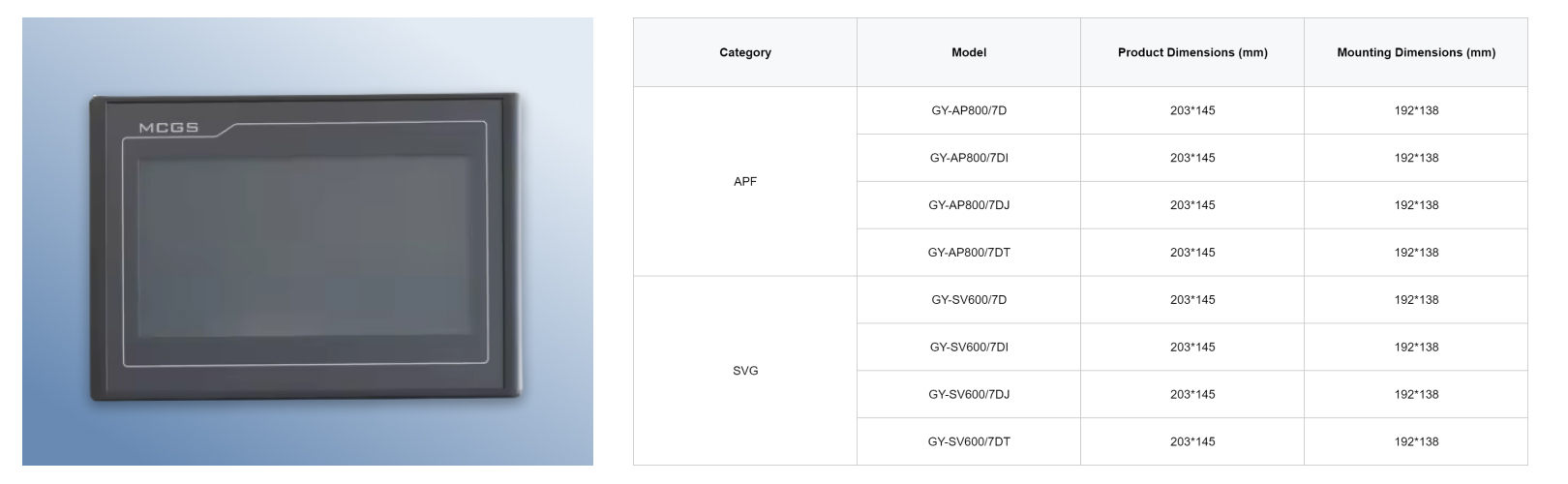Select the Model column header
This screenshot has width=1568, height=484.
pyautogui.click(x=969, y=52)
